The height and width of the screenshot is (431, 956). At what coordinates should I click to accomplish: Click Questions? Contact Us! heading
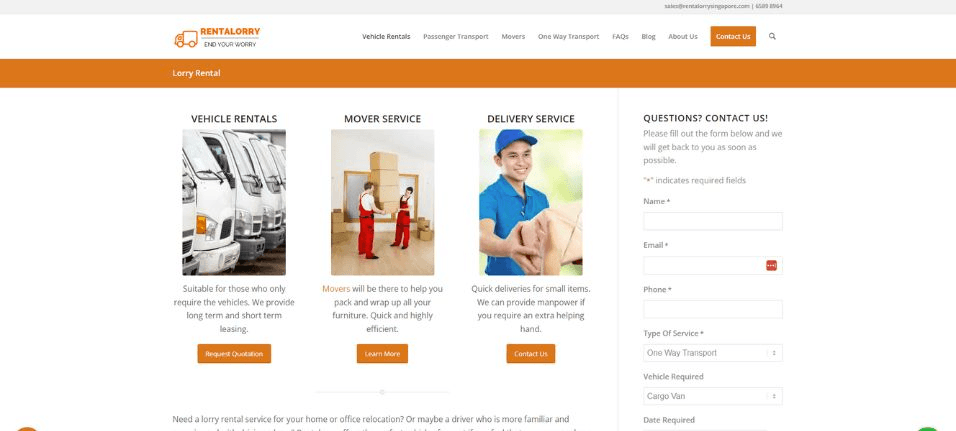click(x=705, y=118)
